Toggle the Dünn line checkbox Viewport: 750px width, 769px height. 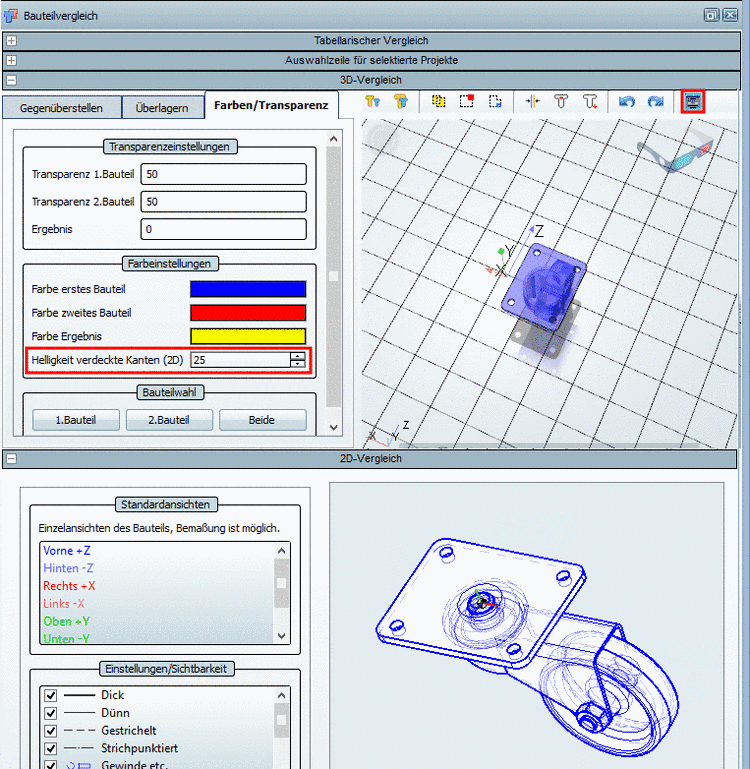point(50,713)
